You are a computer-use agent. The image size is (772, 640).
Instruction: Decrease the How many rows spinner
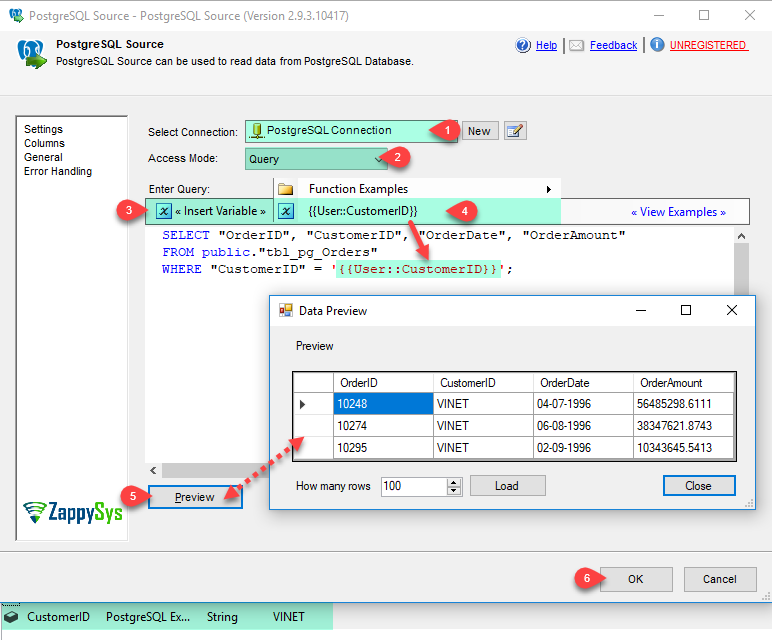(454, 491)
